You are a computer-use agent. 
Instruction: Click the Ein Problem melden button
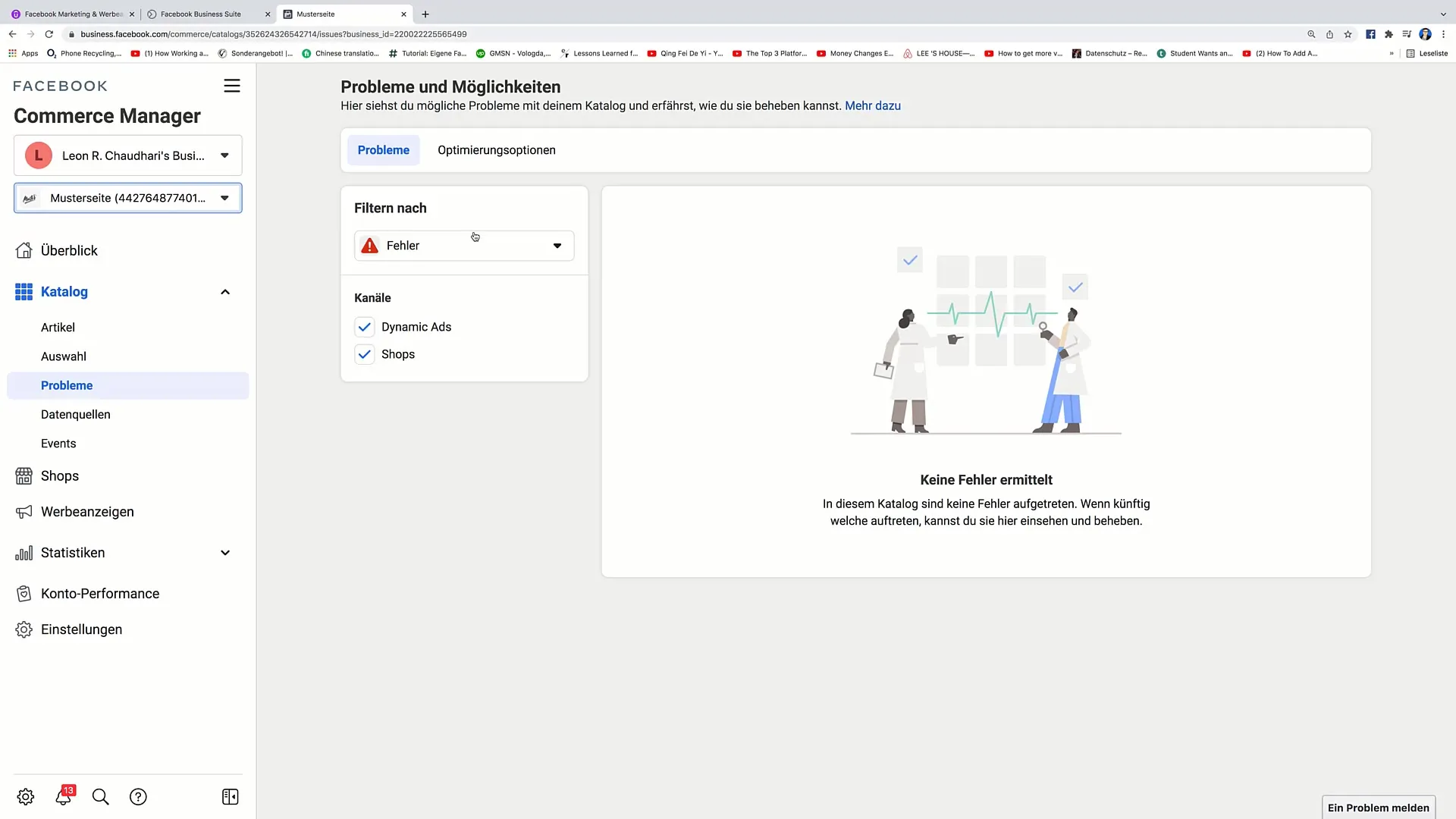[1378, 808]
